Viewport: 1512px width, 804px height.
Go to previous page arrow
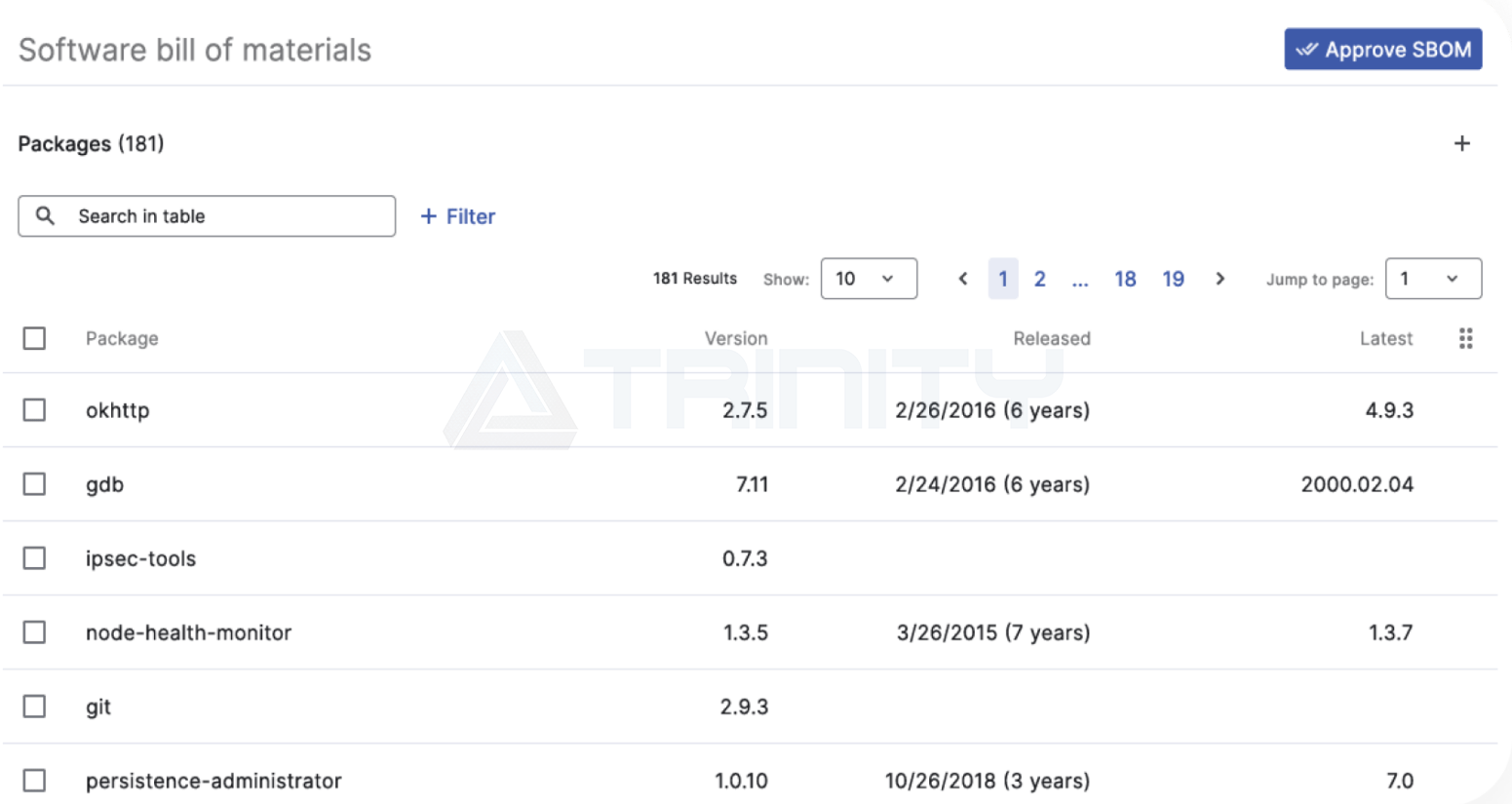[962, 279]
